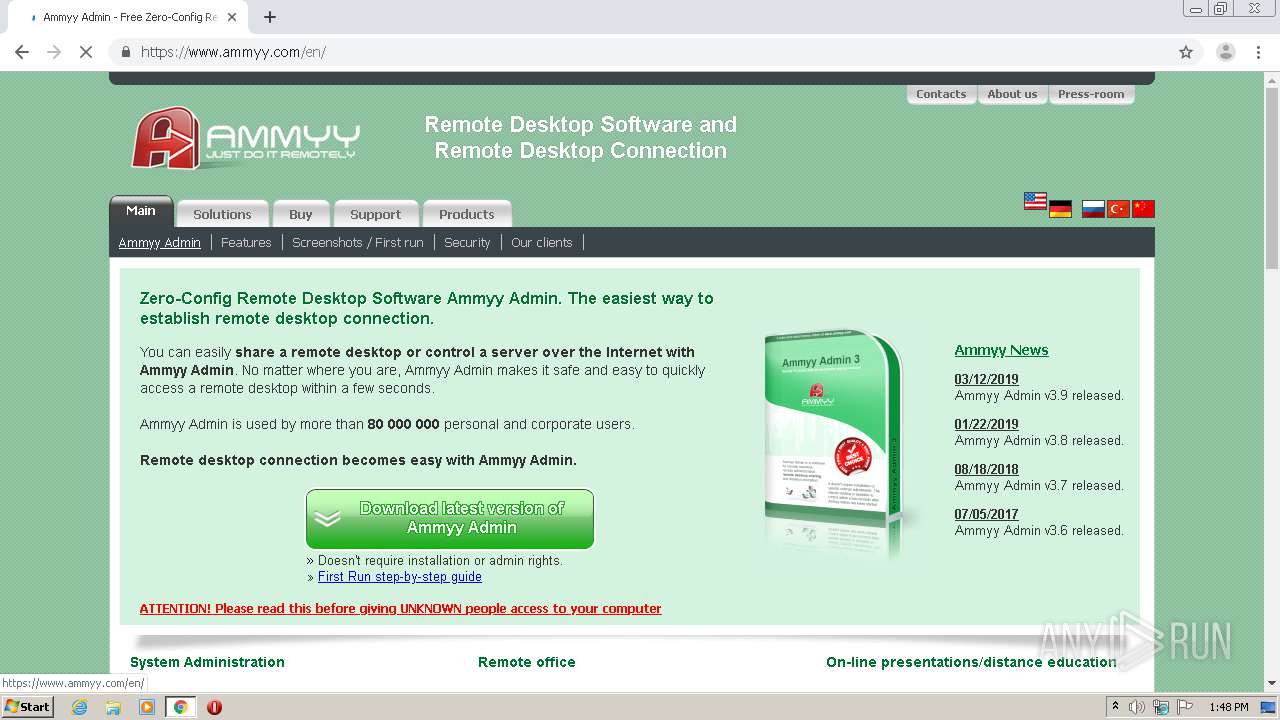Open the Products tab
This screenshot has width=1280, height=720.
[x=467, y=214]
